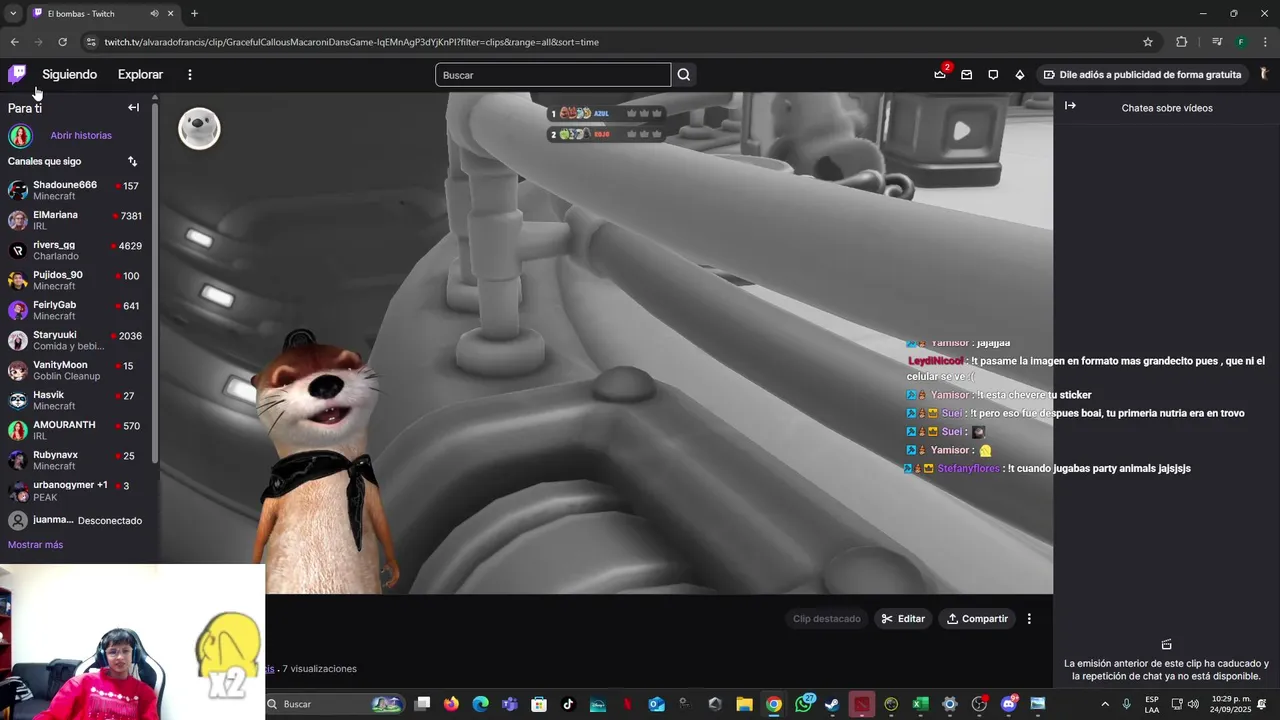Open the FeirlyGab channel
This screenshot has height=720, width=1280.
coord(76,310)
